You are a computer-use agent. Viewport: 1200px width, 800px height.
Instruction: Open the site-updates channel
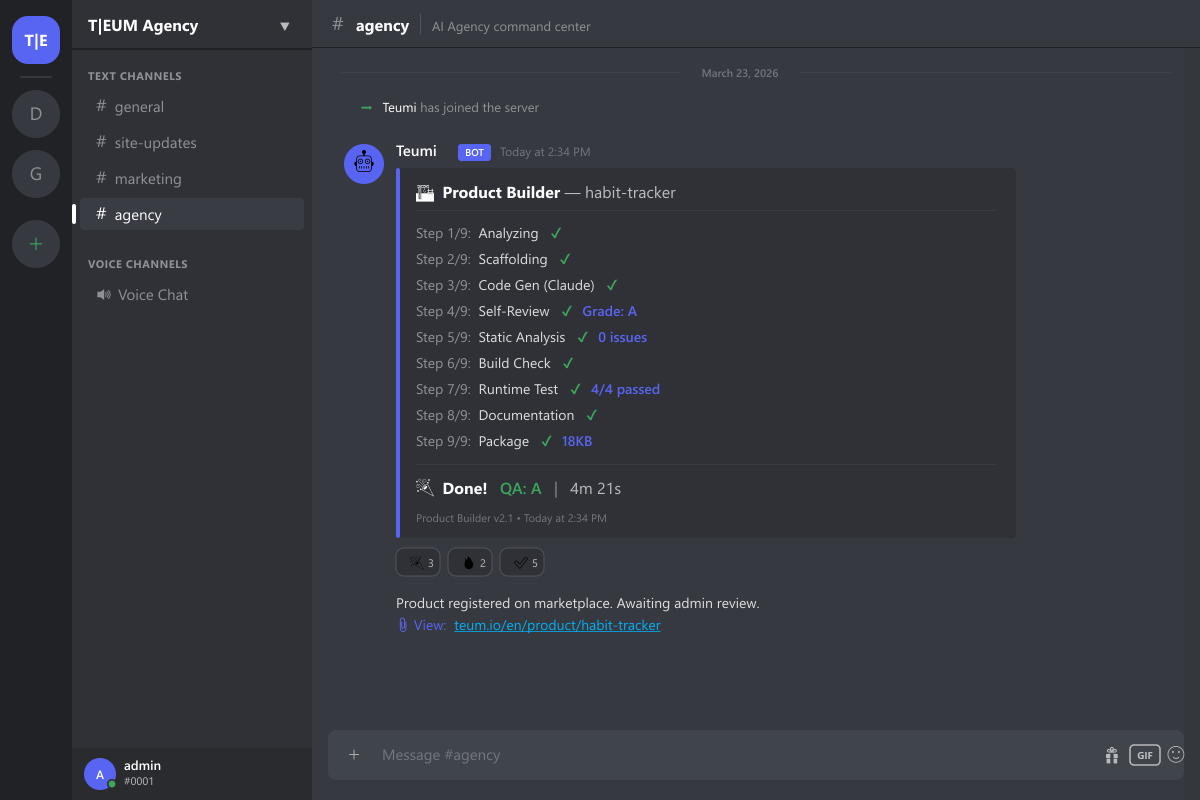tap(155, 143)
